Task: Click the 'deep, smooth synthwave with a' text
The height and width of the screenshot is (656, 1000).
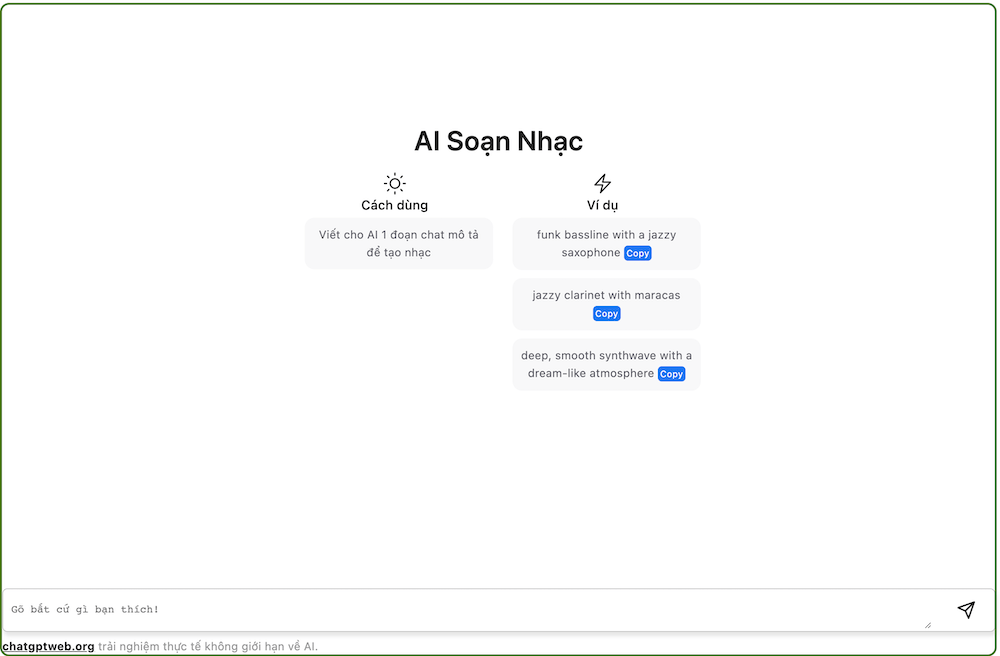Action: coord(606,355)
